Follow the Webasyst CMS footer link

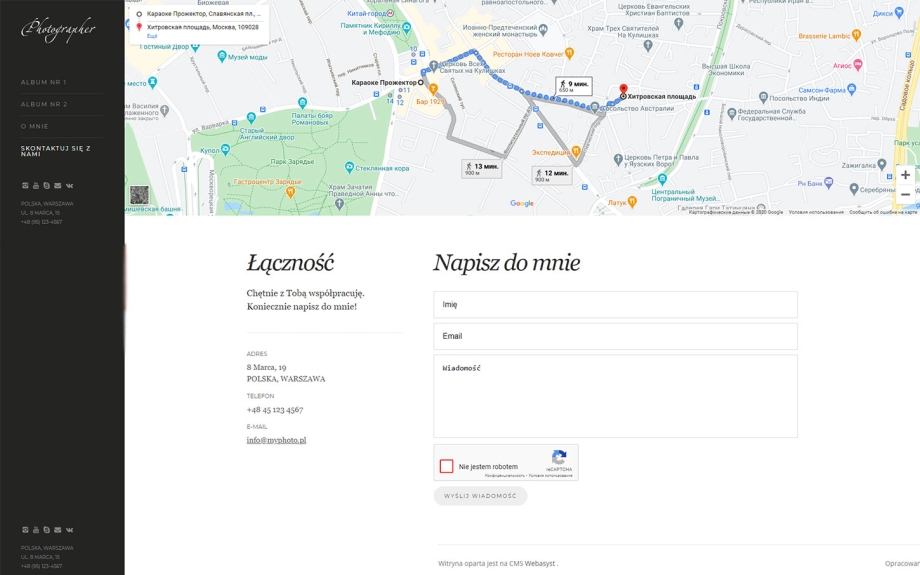tap(540, 564)
